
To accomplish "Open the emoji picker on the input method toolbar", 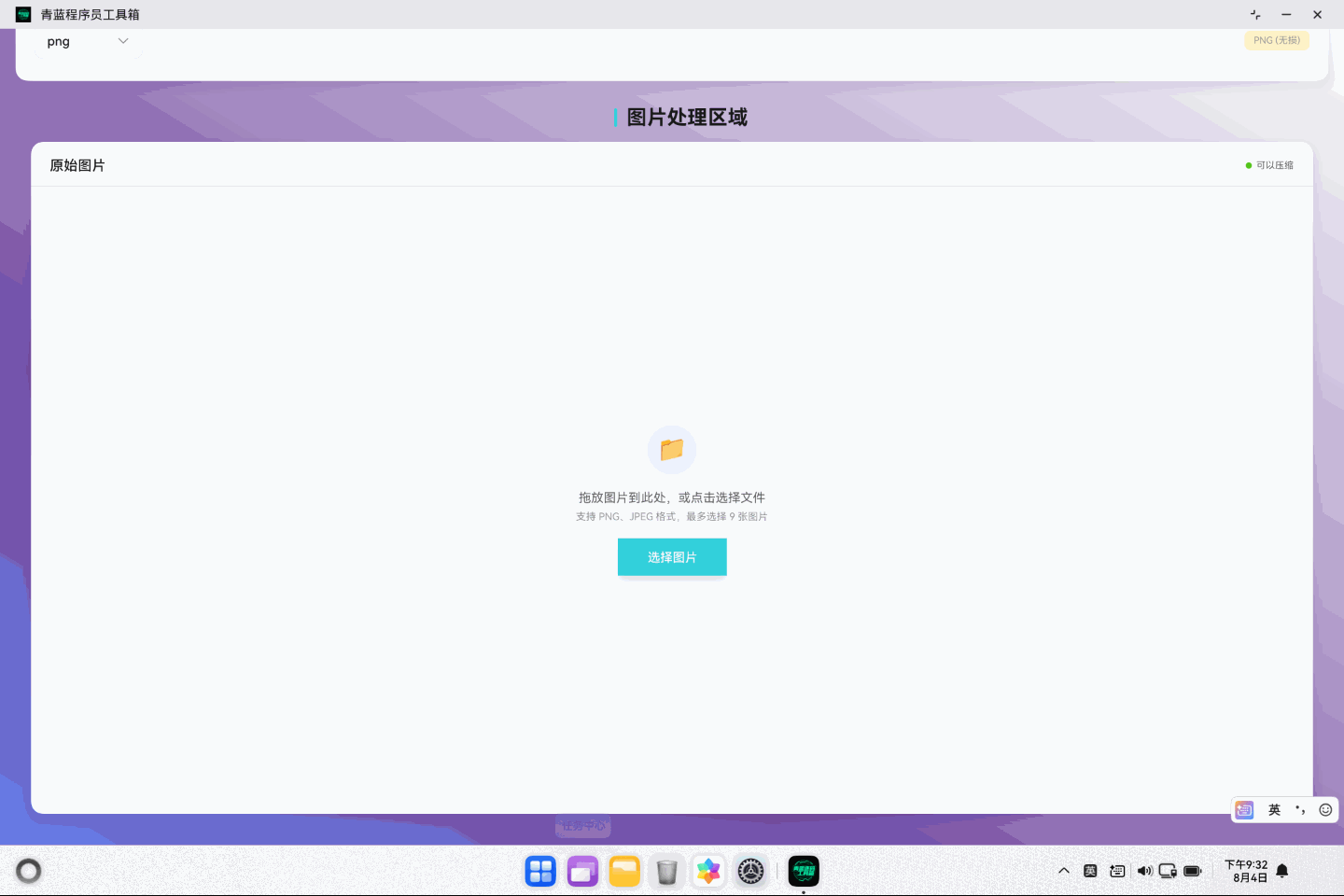I will (1325, 809).
